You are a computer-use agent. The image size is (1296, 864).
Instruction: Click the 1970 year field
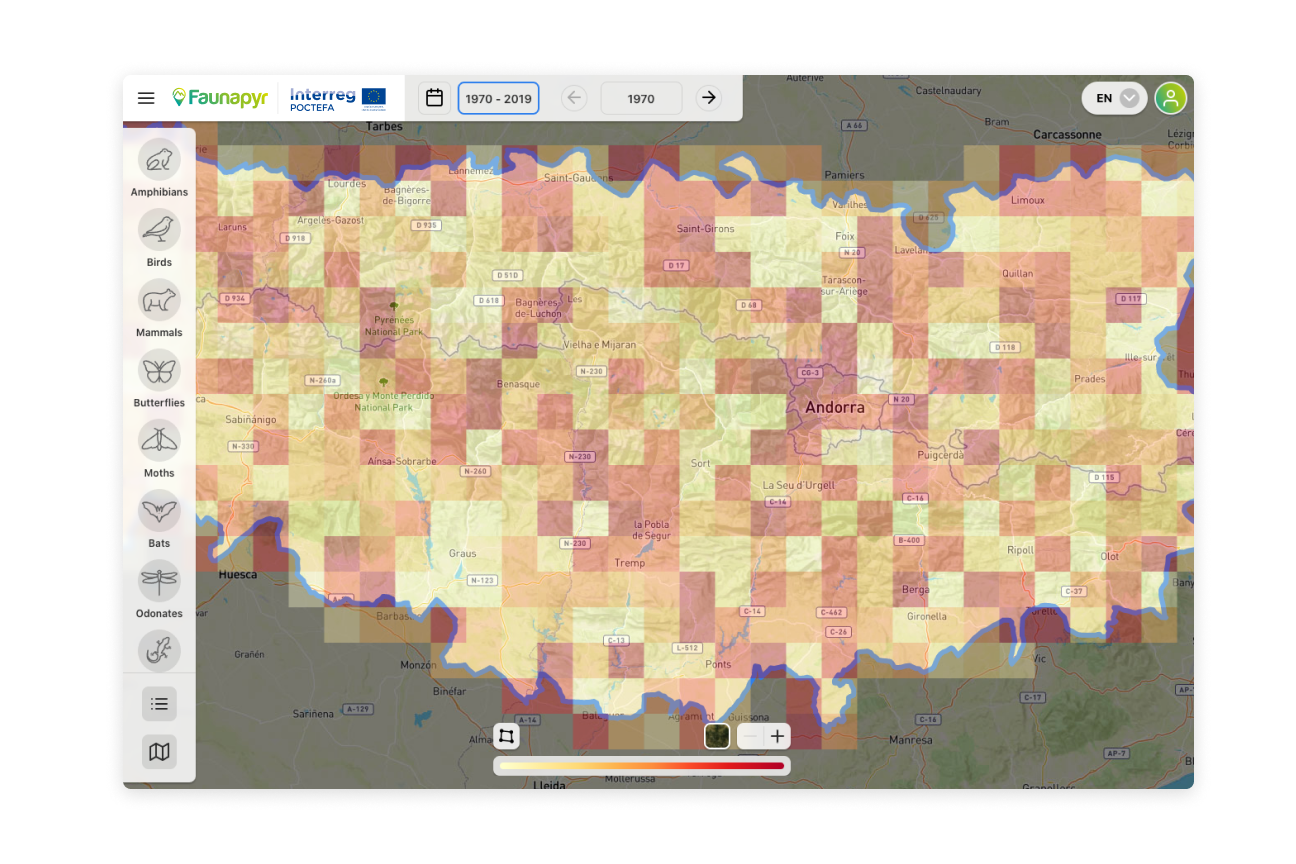(641, 98)
